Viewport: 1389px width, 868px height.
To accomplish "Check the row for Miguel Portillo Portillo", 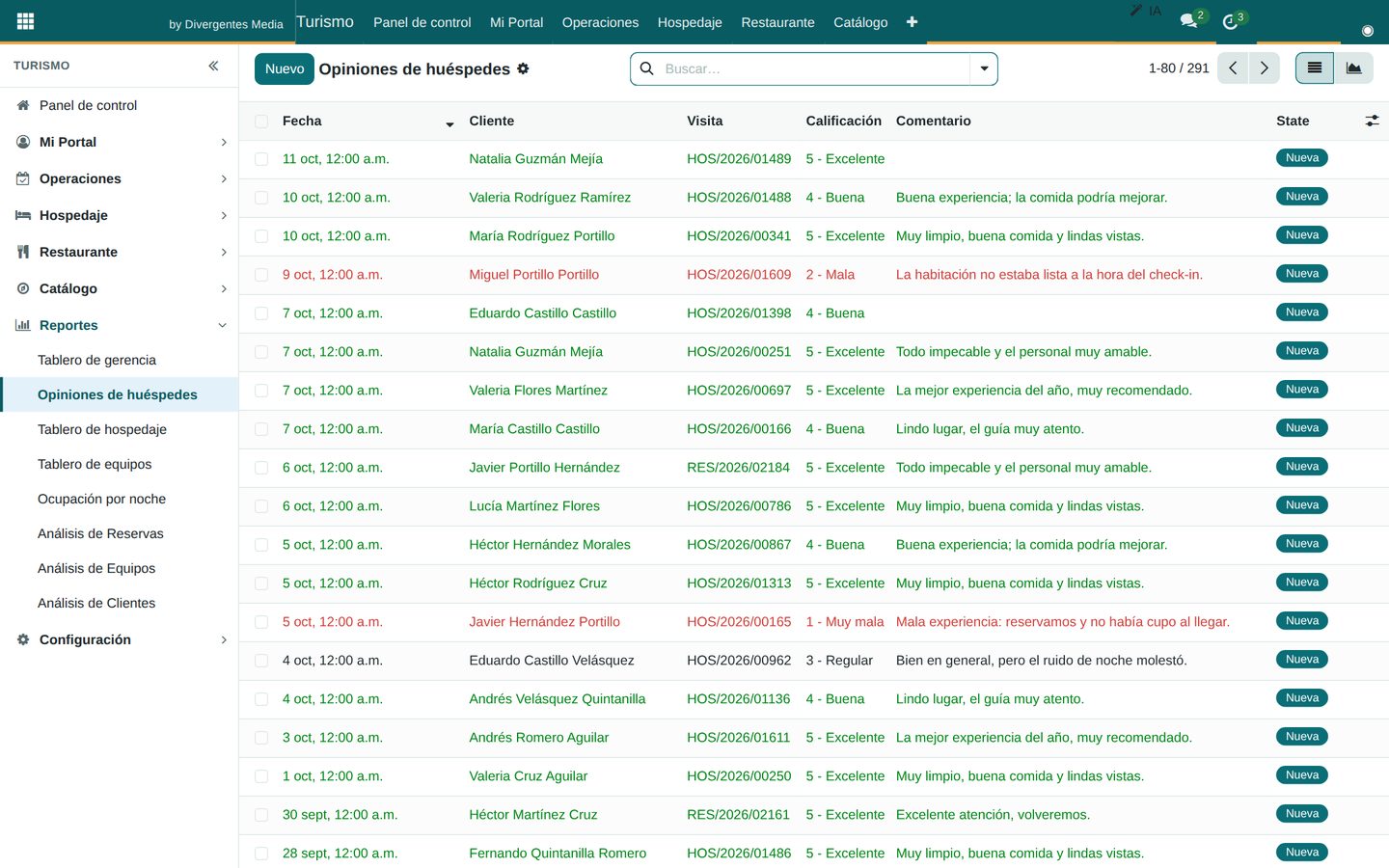I will point(261,275).
